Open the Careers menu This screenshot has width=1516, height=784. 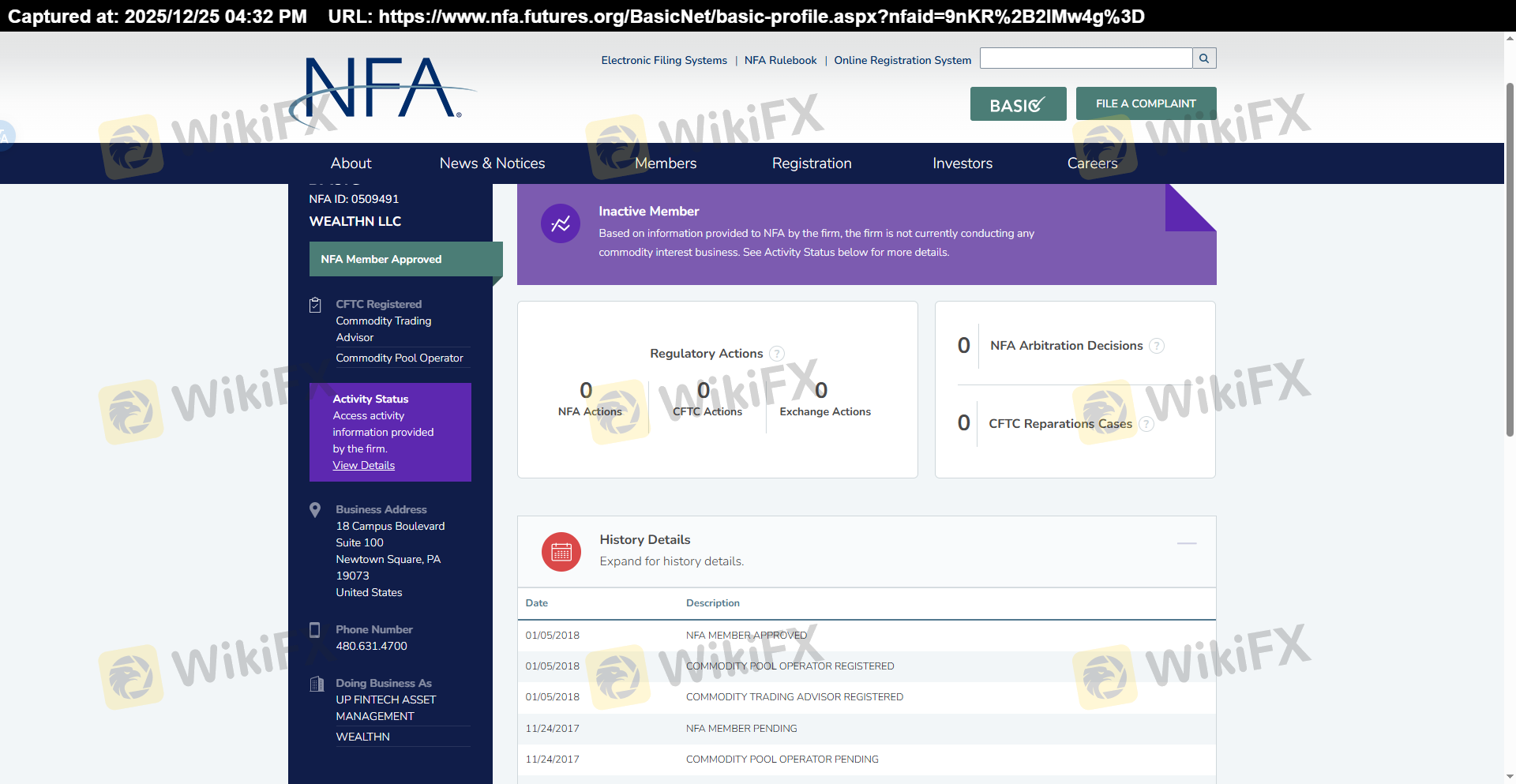click(1092, 163)
